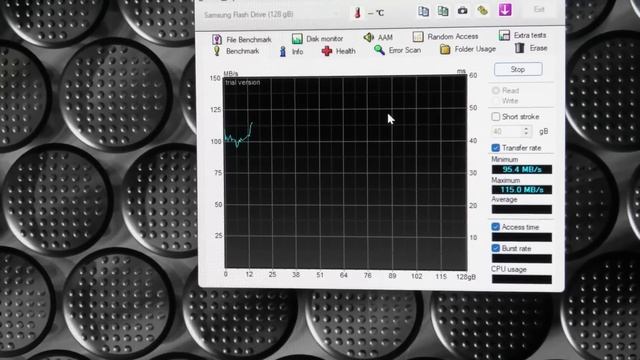Click the Benchmark light bulb icon
Viewport: 640px width, 360px height.
click(217, 51)
